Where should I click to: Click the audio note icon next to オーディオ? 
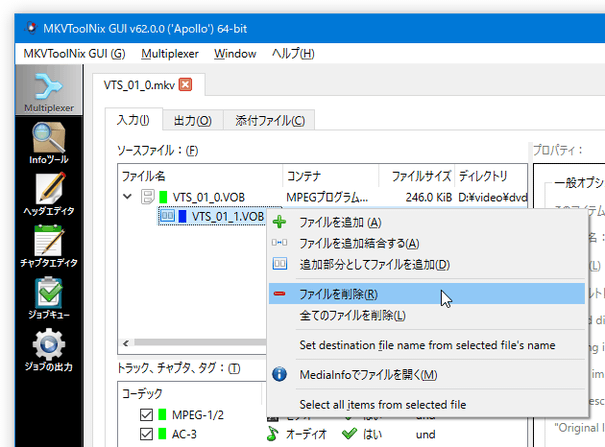tap(273, 434)
